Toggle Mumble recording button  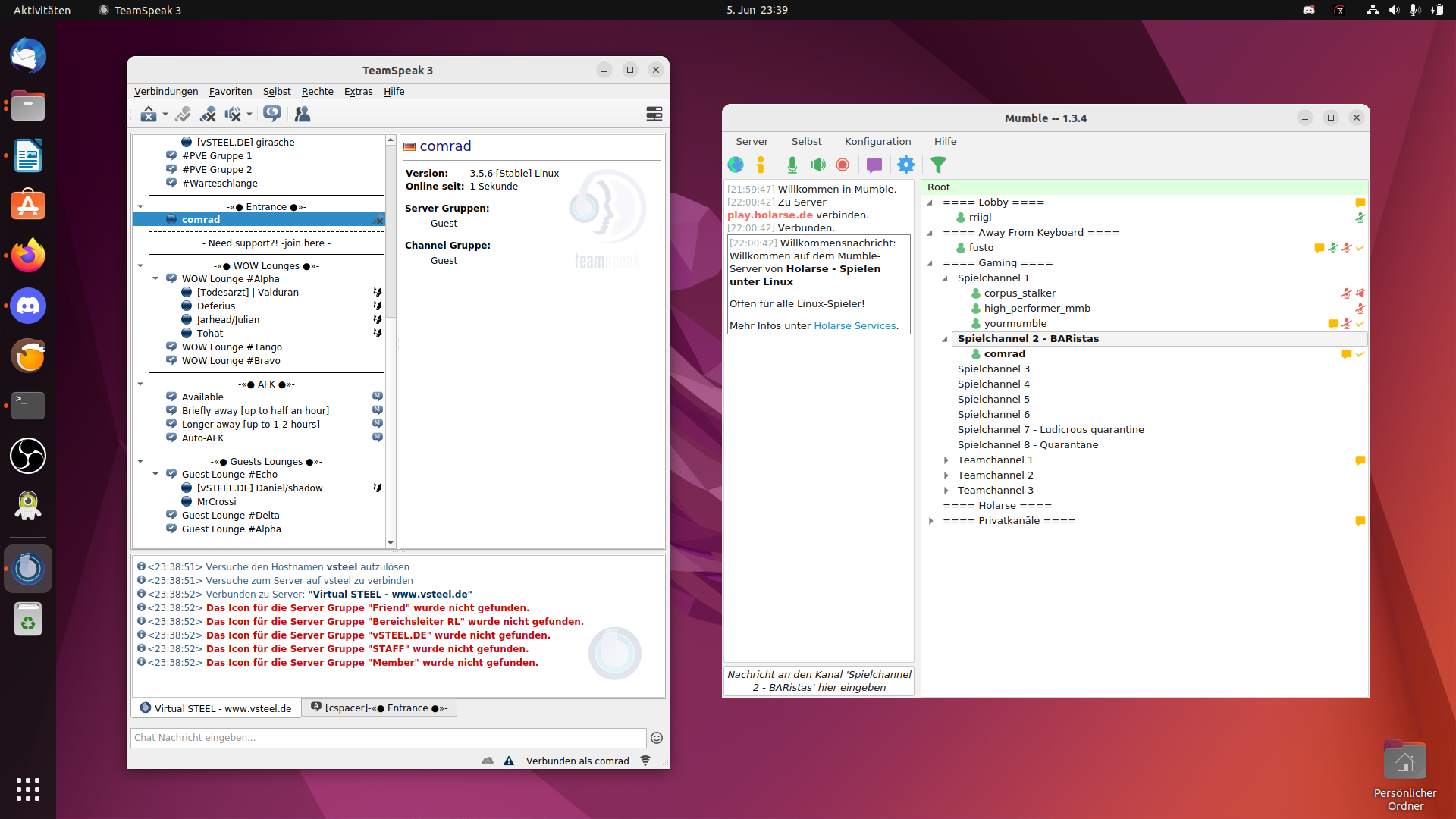click(843, 165)
